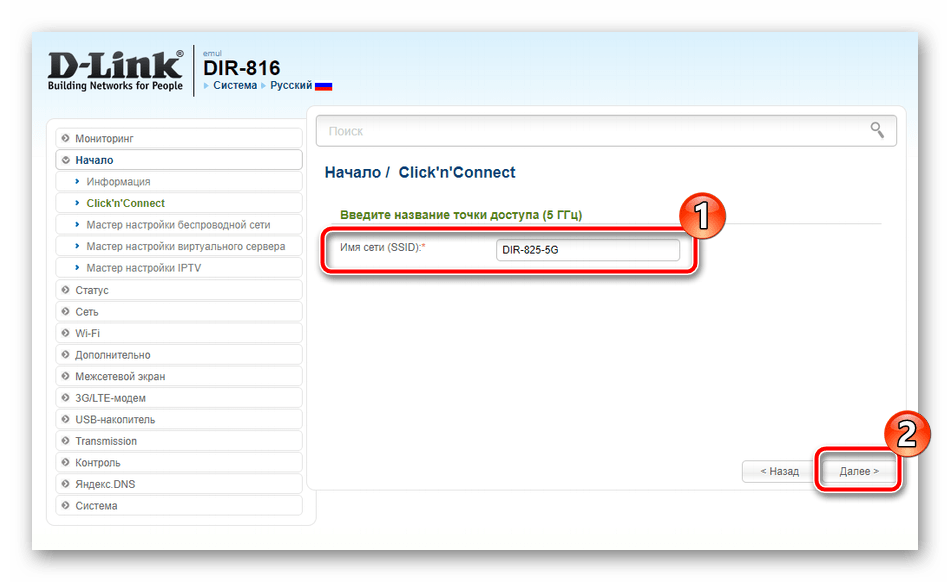
Task: Focus the Поиск search box
Action: [x=606, y=131]
